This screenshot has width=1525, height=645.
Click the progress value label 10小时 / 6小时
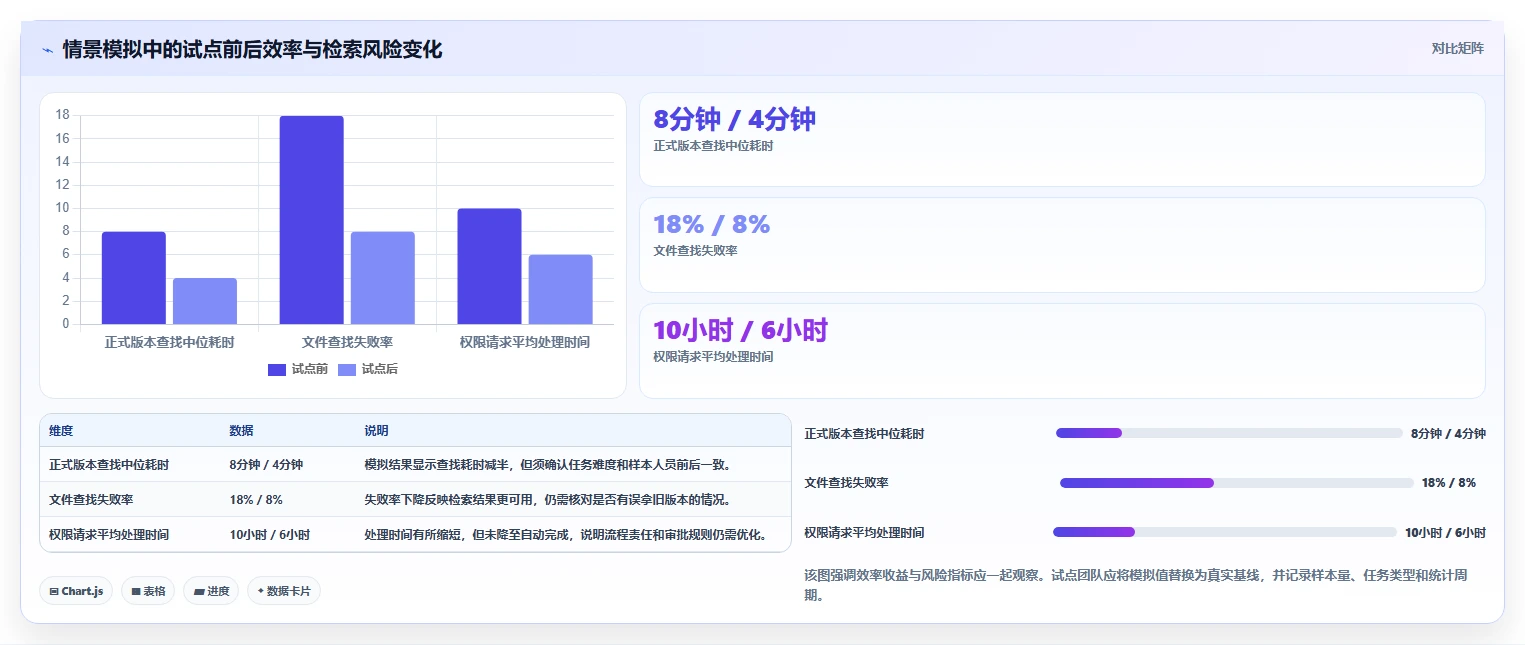pos(1445,533)
